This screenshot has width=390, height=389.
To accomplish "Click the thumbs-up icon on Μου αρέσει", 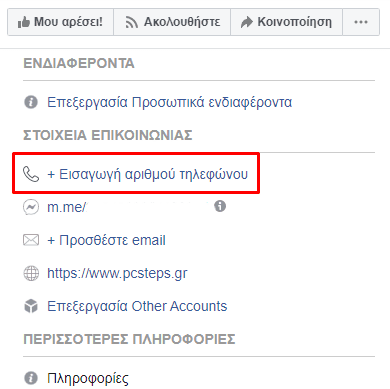I will 24,23.
